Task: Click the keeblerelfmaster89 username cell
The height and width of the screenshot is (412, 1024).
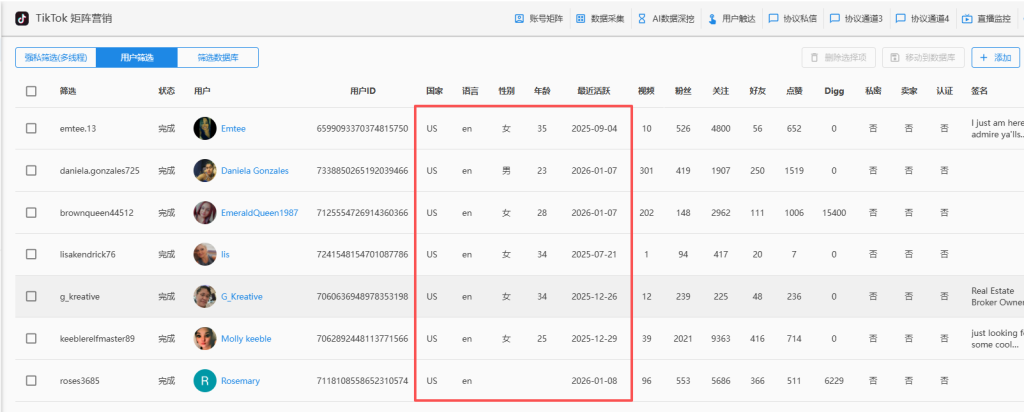Action: [97, 338]
